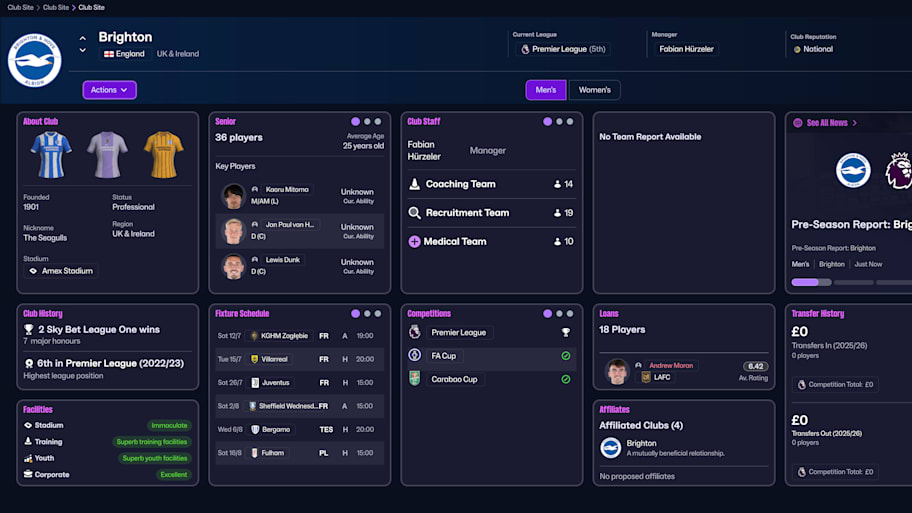Switch to the Men's tab
The image size is (912, 513).
click(546, 90)
